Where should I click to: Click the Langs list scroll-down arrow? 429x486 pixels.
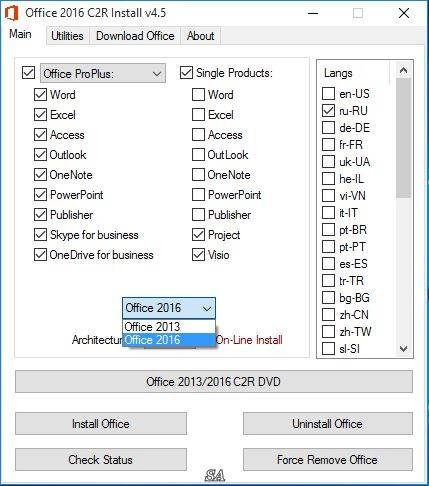(403, 349)
